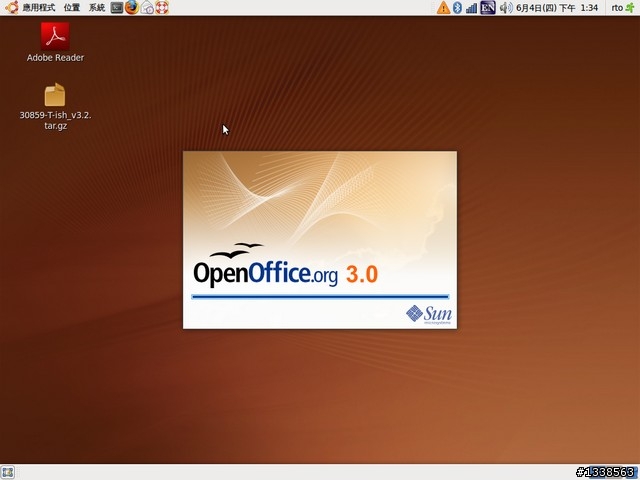
Task: Open the Adobe Reader desktop icon
Action: (55, 42)
